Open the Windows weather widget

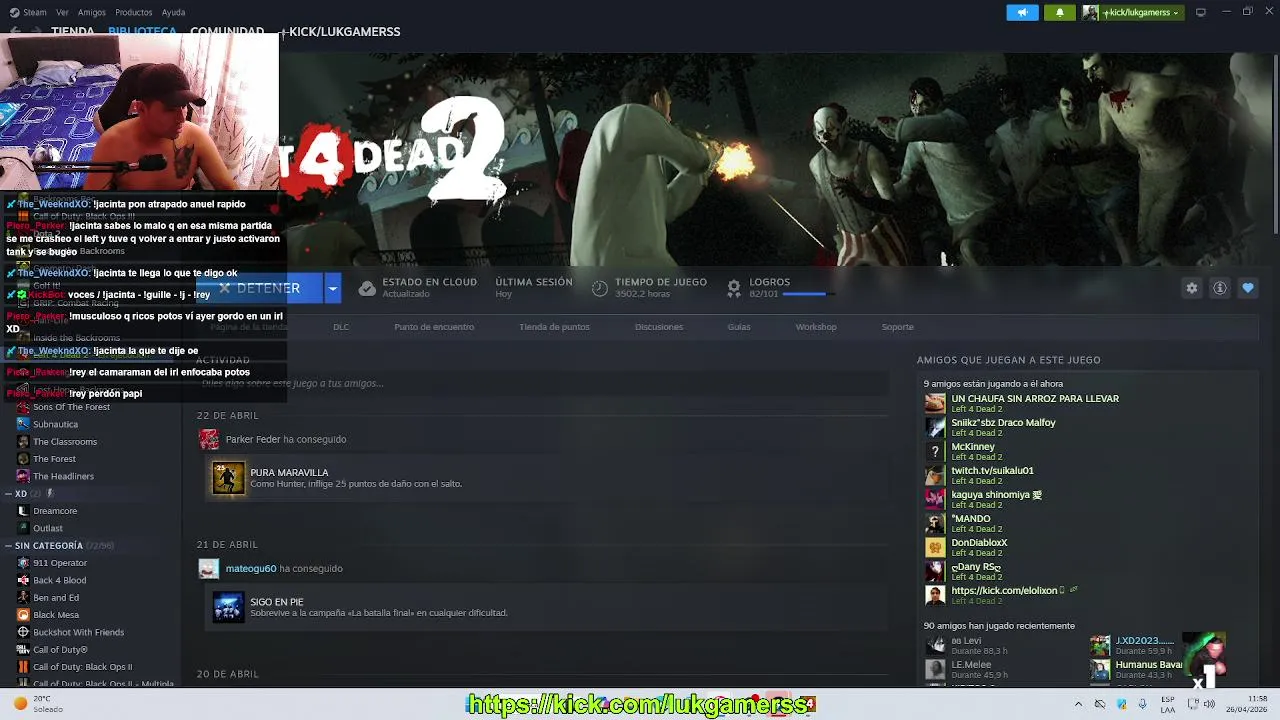pos(38,704)
